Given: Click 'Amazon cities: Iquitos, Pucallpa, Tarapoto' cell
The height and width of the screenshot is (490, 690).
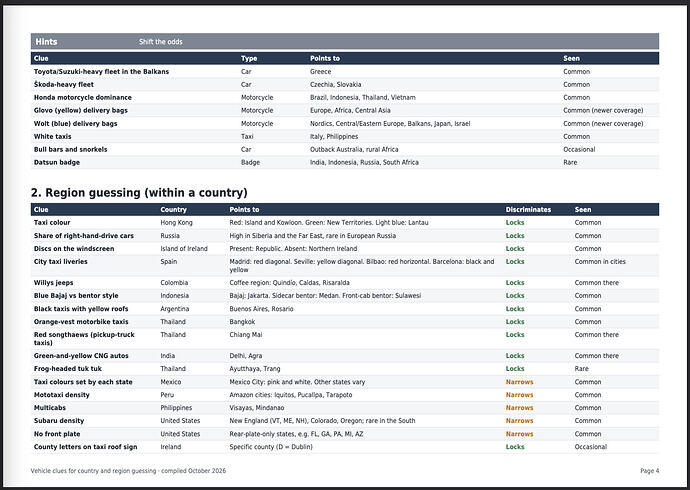Looking at the screenshot, I should coord(291,395).
